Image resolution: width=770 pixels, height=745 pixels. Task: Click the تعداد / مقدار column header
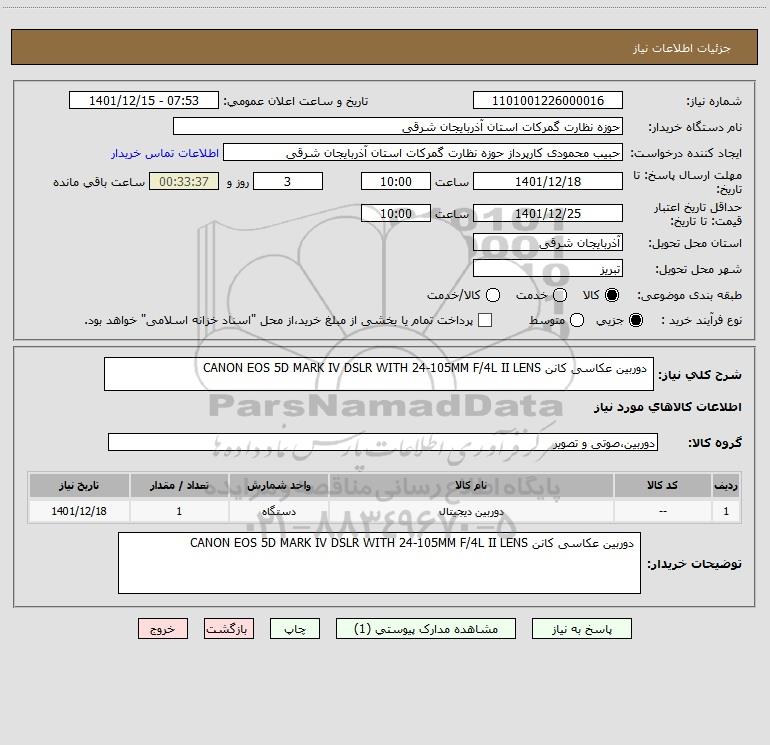tap(179, 485)
